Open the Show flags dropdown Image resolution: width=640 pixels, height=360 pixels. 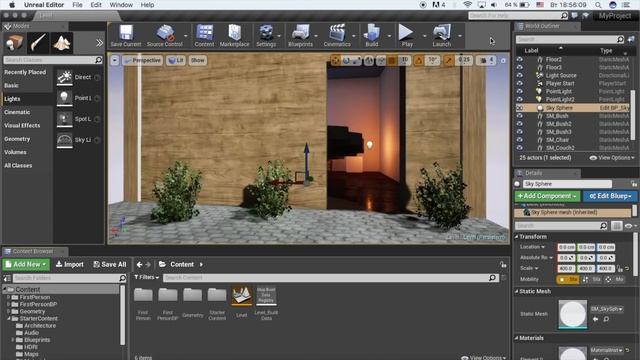(198, 60)
